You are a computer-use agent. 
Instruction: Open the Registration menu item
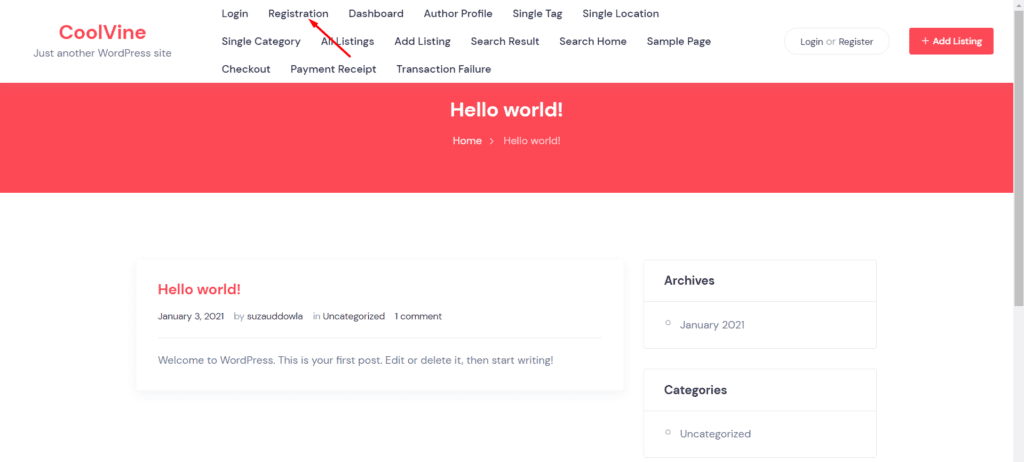point(298,14)
